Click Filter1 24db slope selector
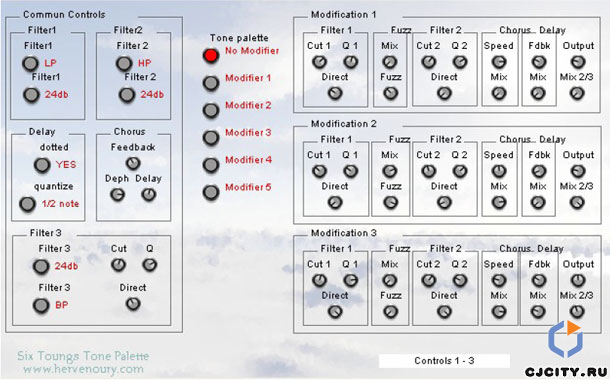Screen dimensions: 610x380 (31, 95)
